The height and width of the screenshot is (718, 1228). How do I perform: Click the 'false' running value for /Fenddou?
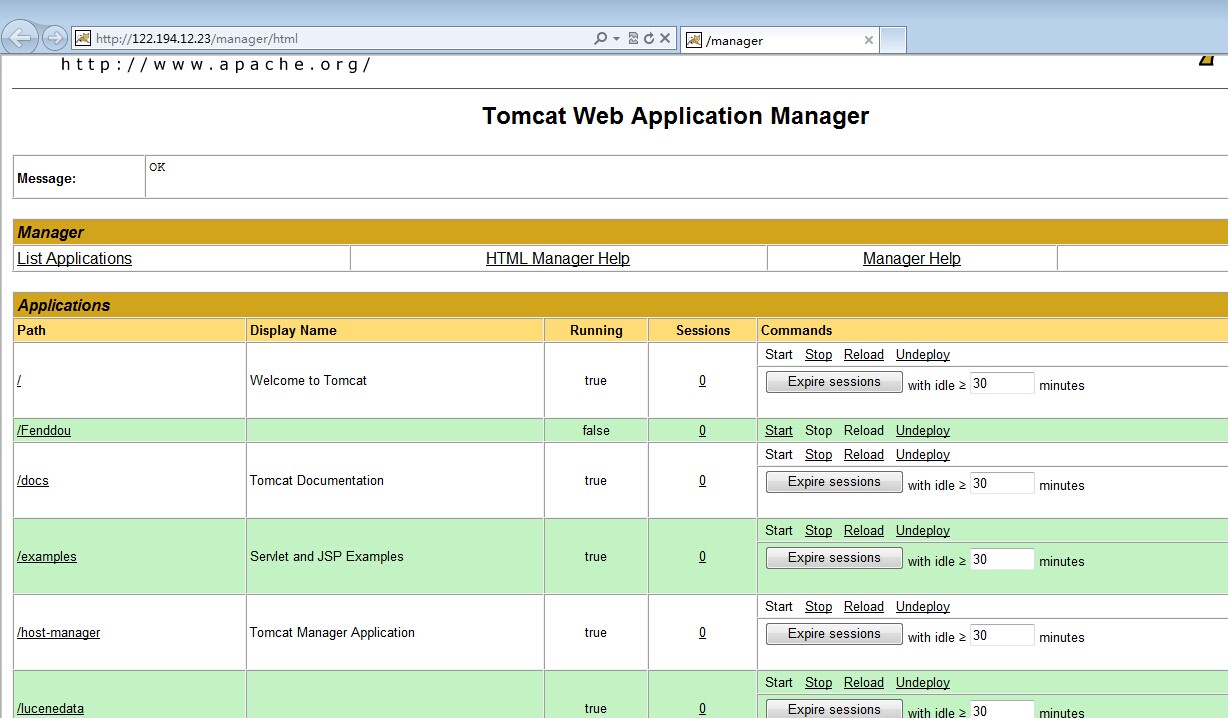(x=596, y=430)
